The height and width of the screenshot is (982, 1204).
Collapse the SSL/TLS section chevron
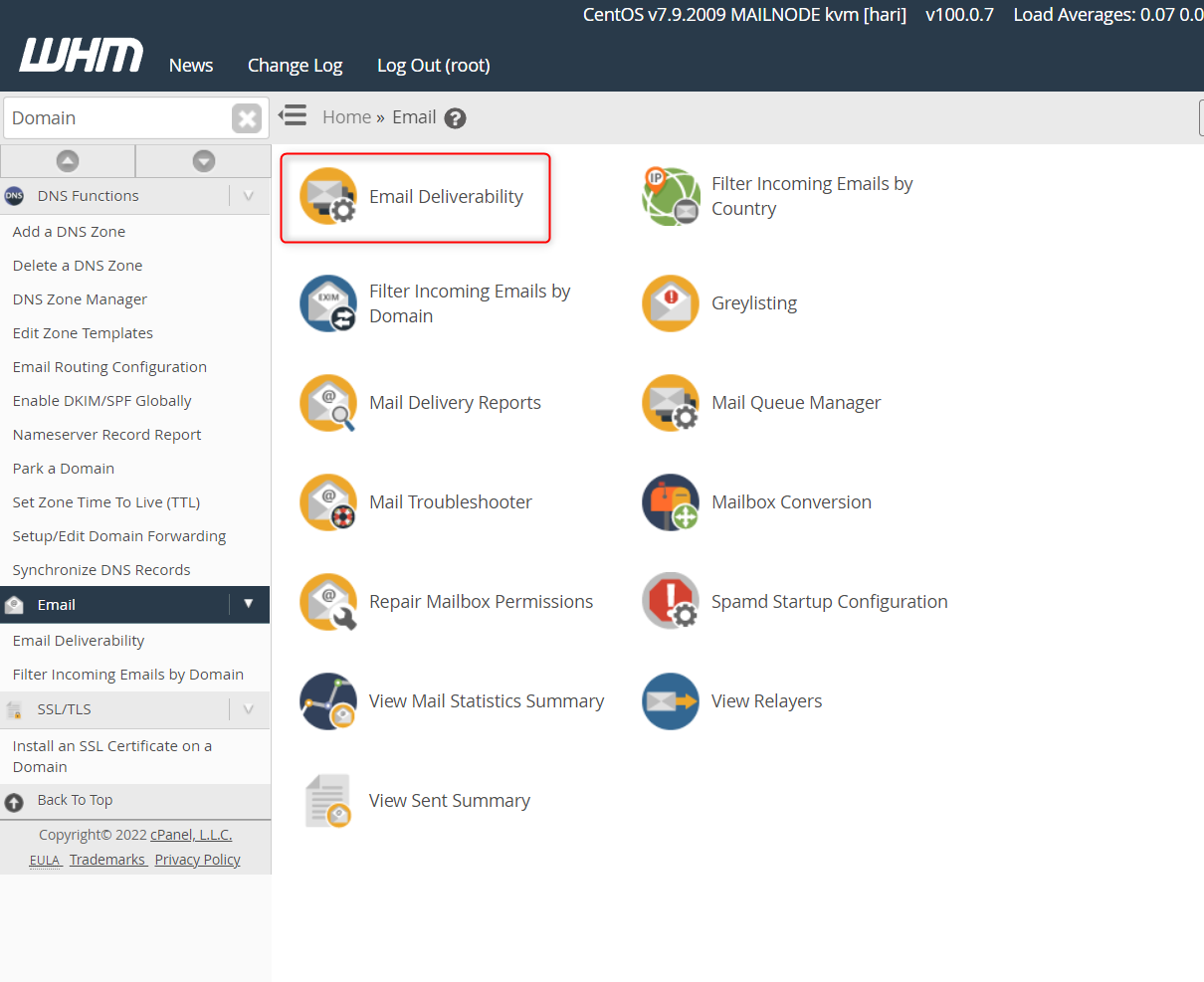pos(249,709)
